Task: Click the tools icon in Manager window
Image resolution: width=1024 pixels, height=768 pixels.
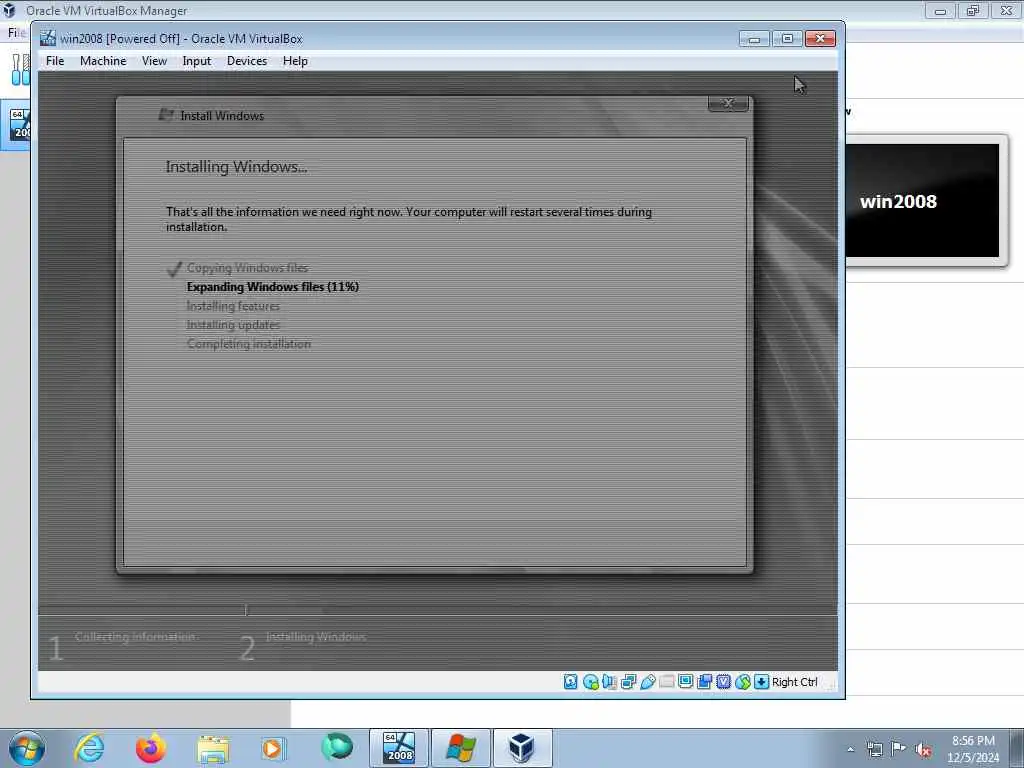Action: pos(20,69)
